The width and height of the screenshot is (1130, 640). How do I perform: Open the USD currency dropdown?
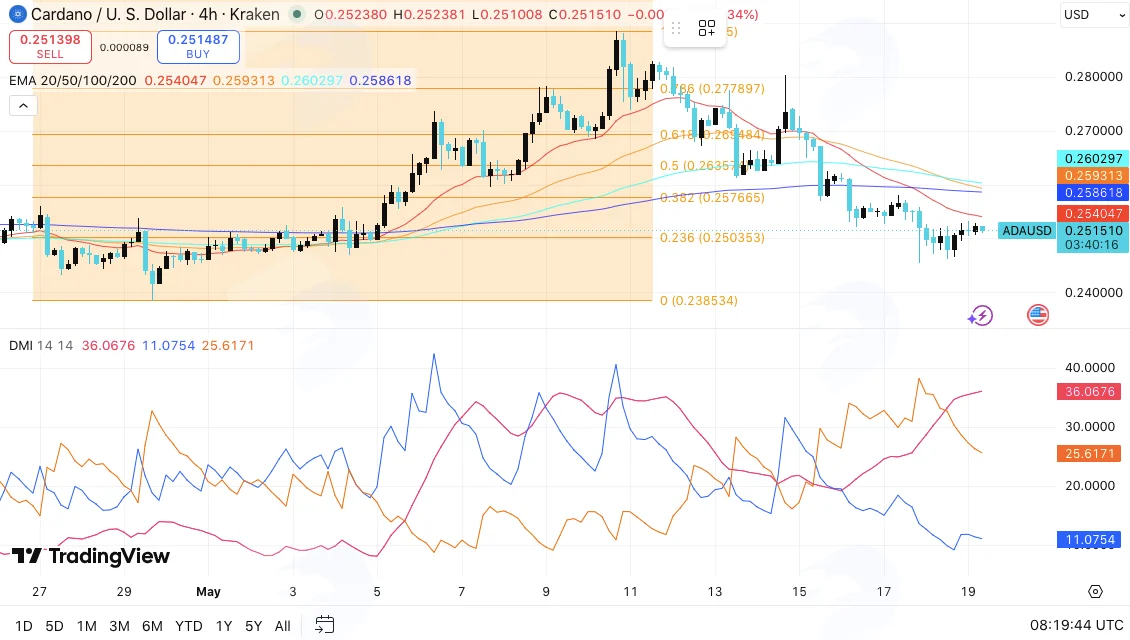(x=1095, y=14)
